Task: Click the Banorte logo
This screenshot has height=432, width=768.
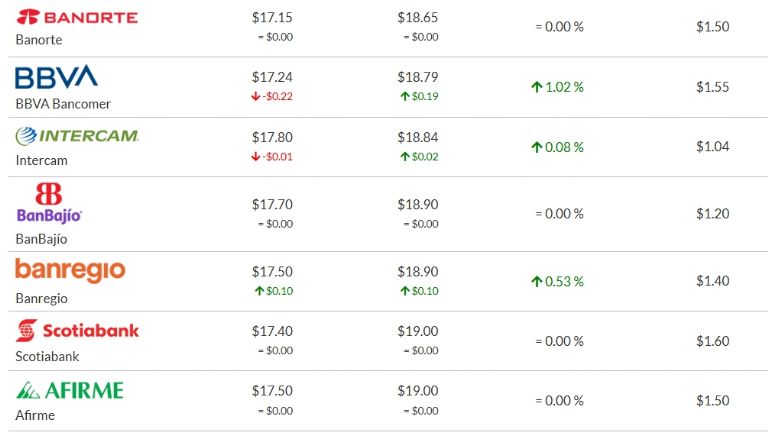Action: [77, 17]
